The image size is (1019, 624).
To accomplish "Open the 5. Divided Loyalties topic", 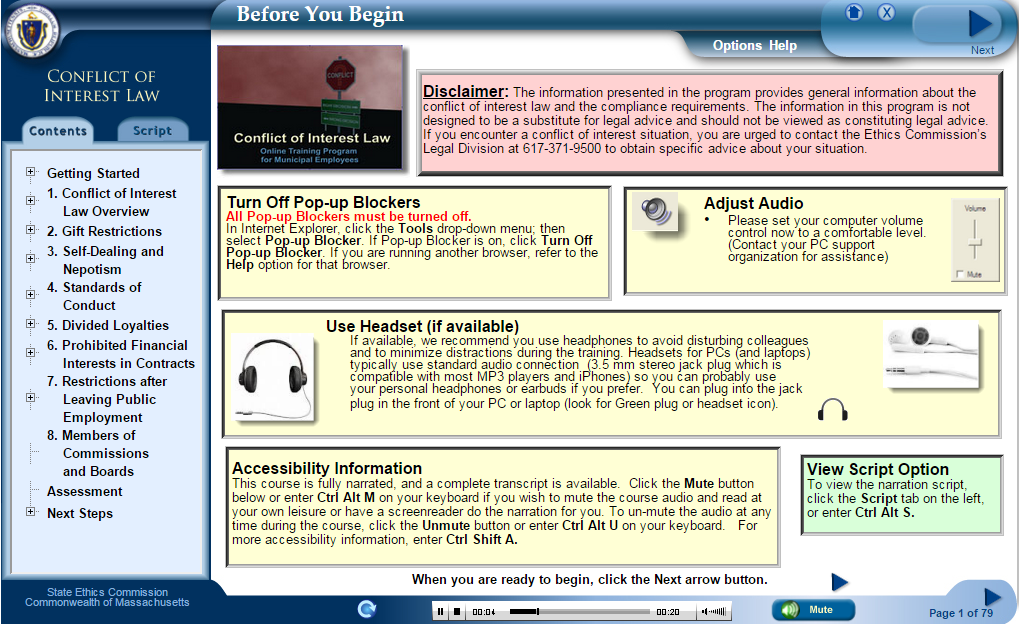I will click(108, 326).
